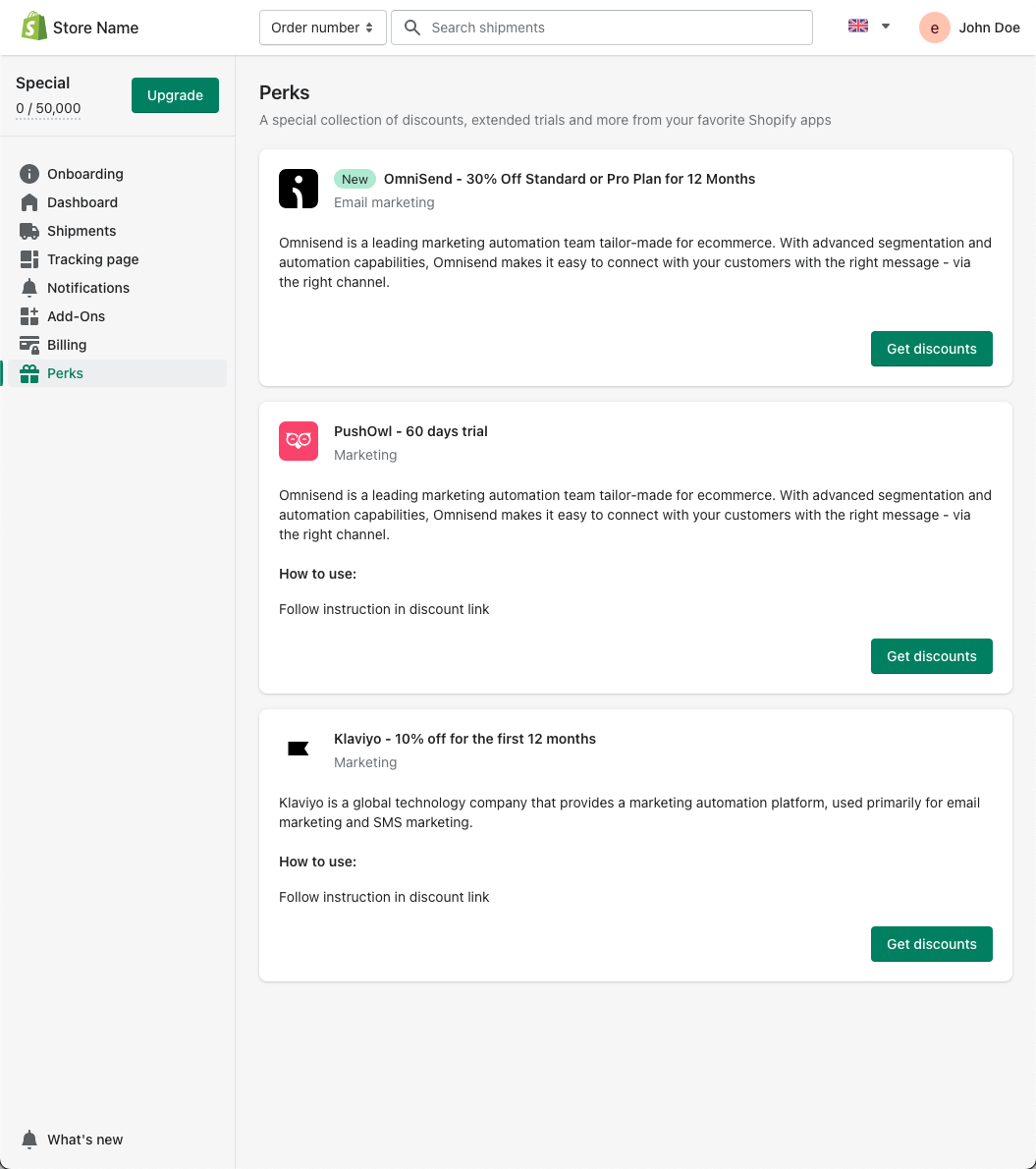Click the OmniSend app logo
Viewport: 1036px width, 1169px height.
[299, 189]
